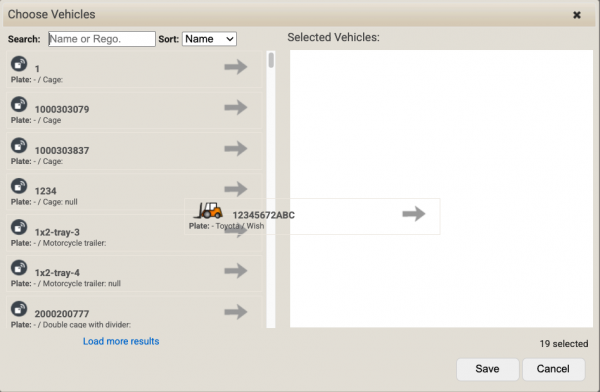Click tracker icon beside 1234
This screenshot has height=392, width=600.
19,186
